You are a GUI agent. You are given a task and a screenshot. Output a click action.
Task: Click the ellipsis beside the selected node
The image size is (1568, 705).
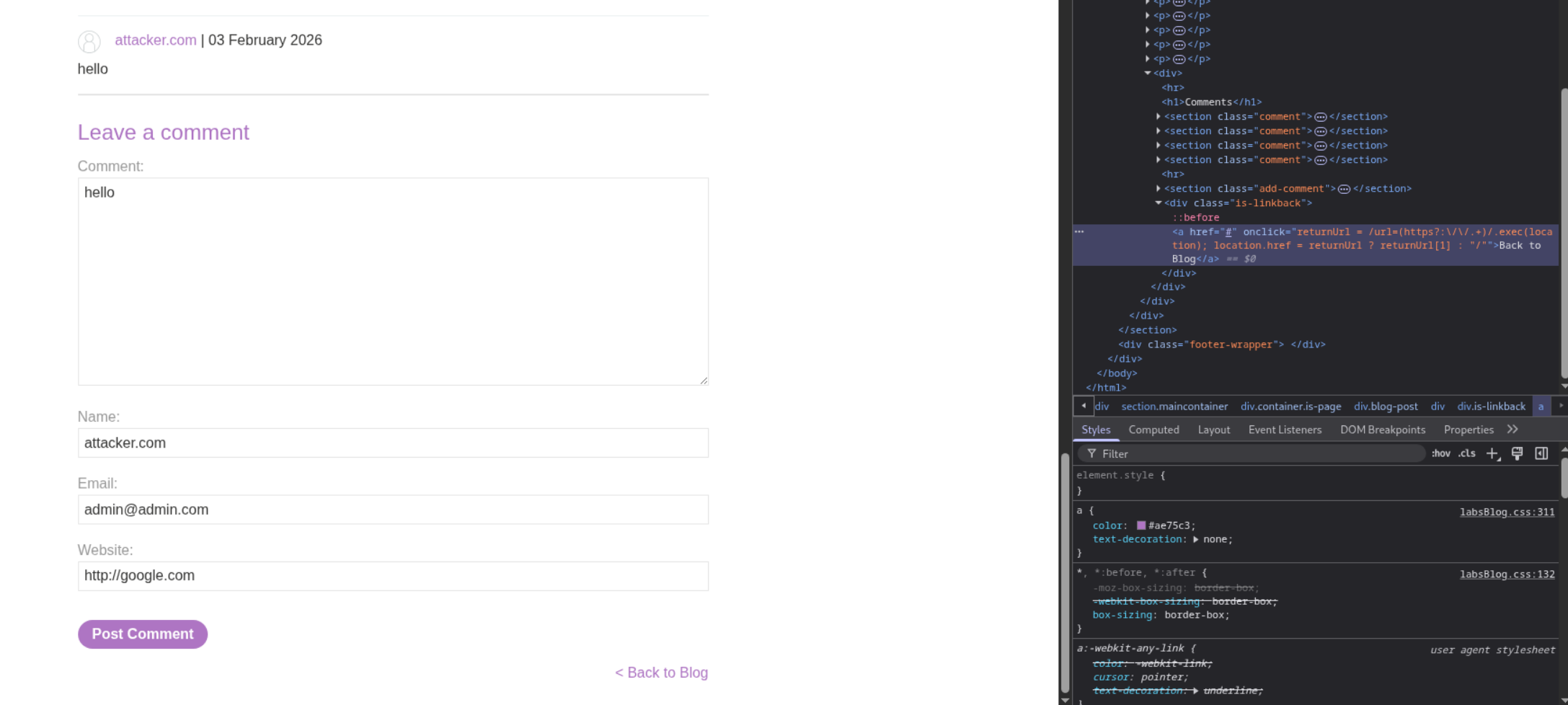click(x=1079, y=232)
